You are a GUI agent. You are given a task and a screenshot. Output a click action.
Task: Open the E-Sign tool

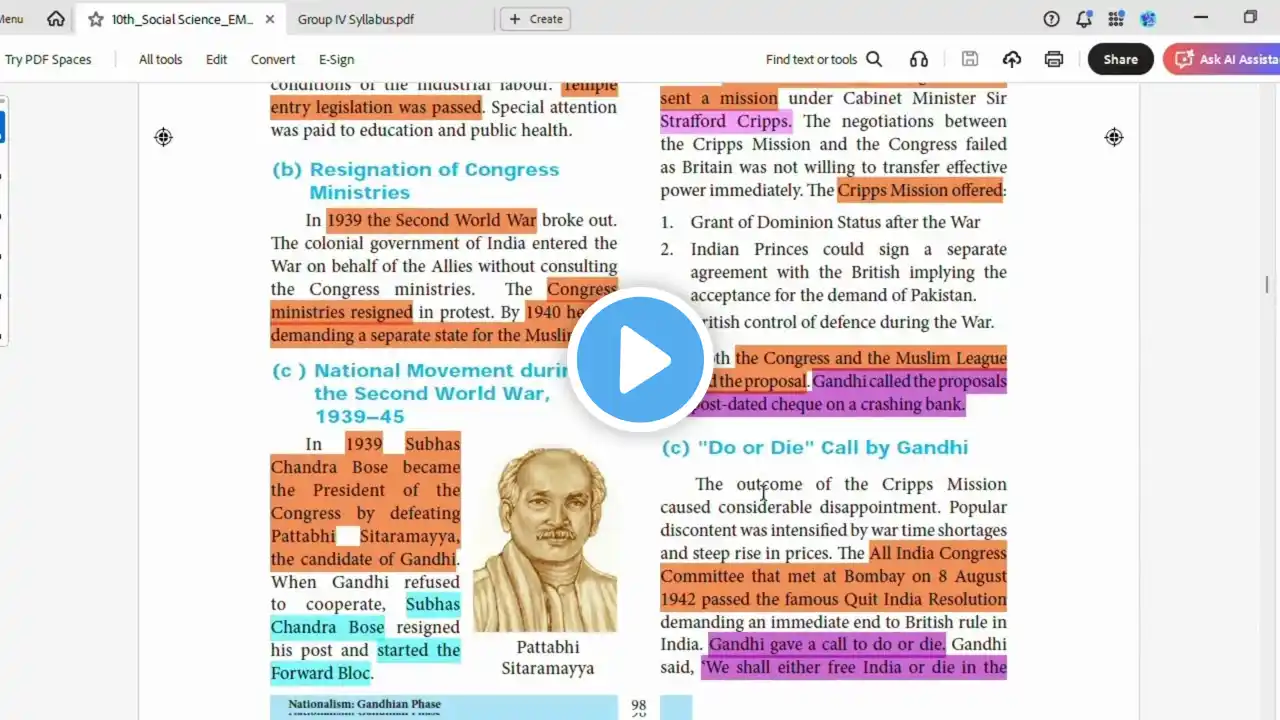click(337, 59)
